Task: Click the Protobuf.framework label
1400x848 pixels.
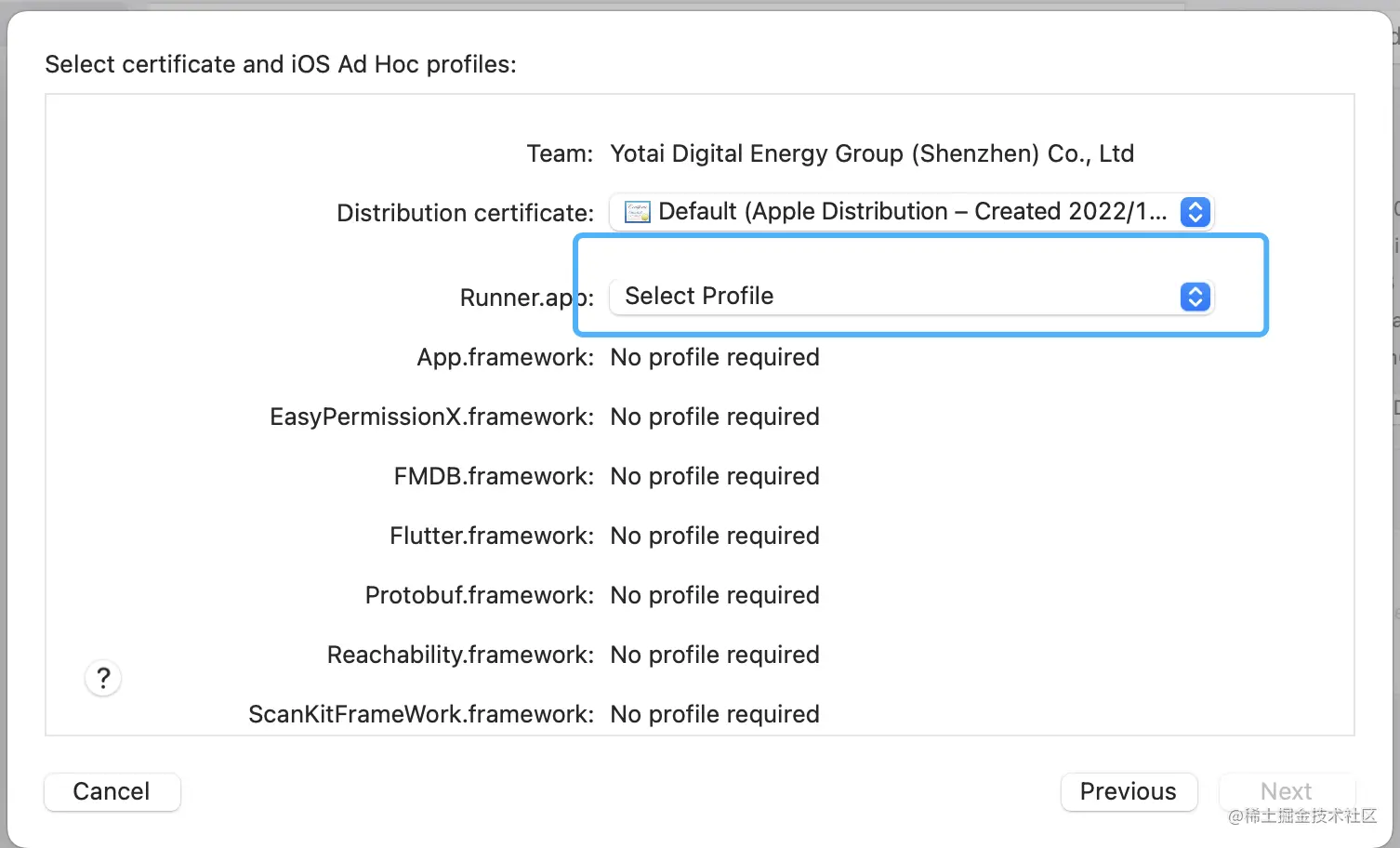Action: click(479, 595)
